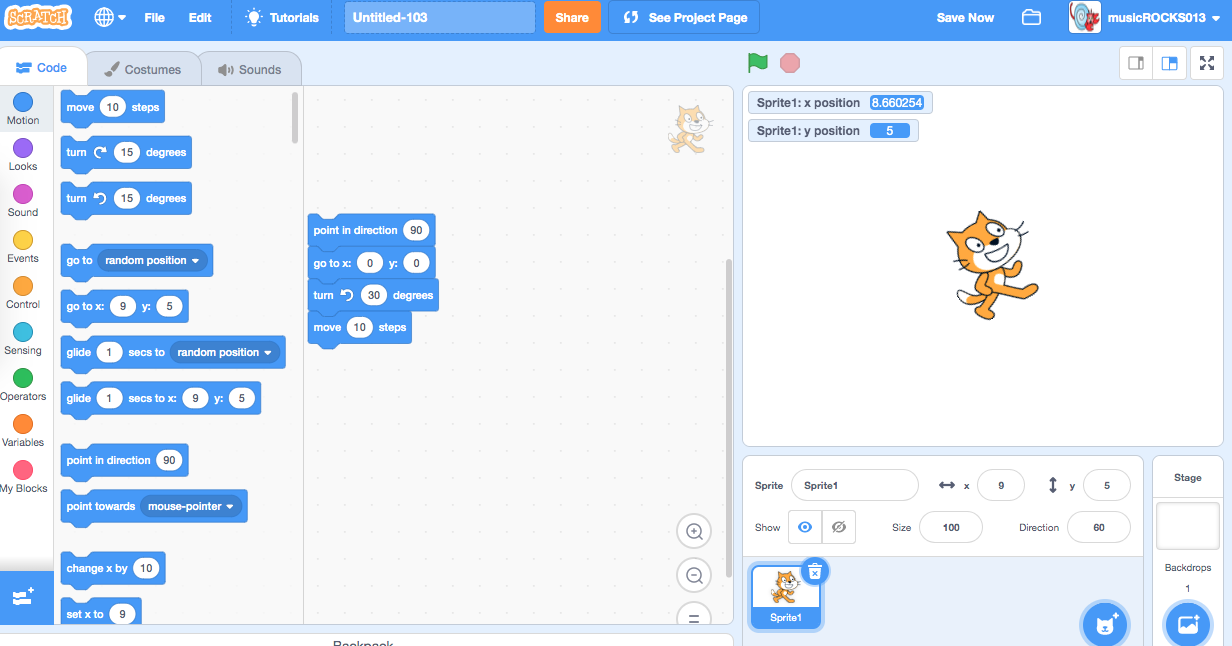Select the Operators block category
The height and width of the screenshot is (646, 1232).
[x=23, y=385]
